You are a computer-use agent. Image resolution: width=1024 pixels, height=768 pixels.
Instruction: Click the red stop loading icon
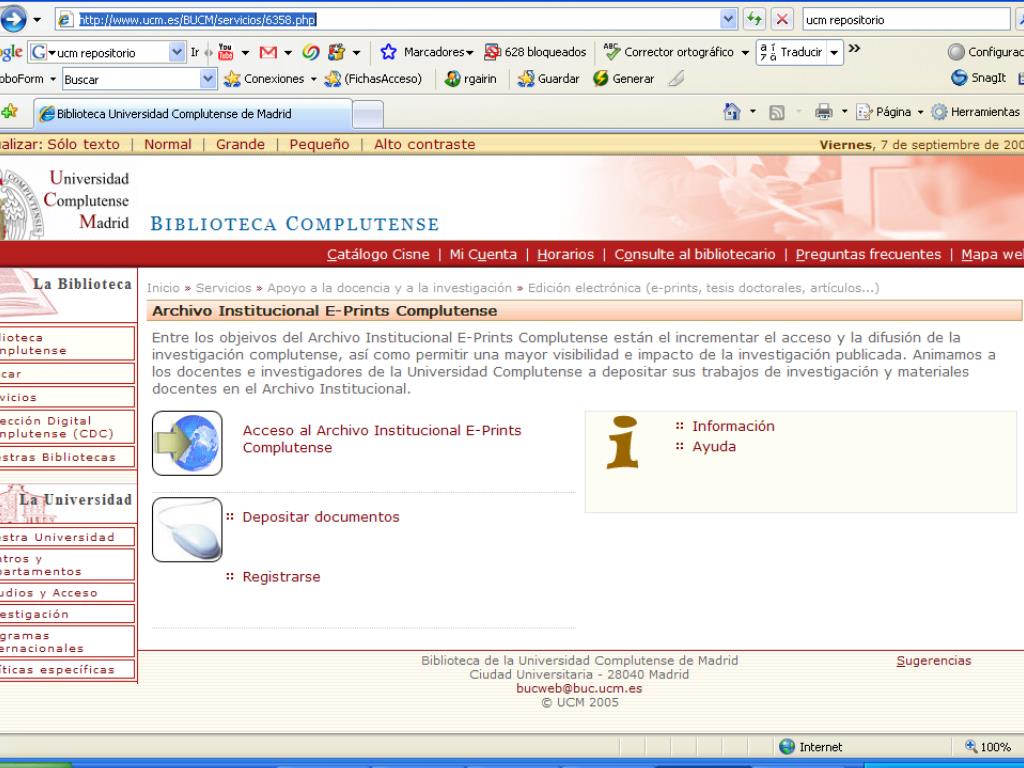(782, 20)
